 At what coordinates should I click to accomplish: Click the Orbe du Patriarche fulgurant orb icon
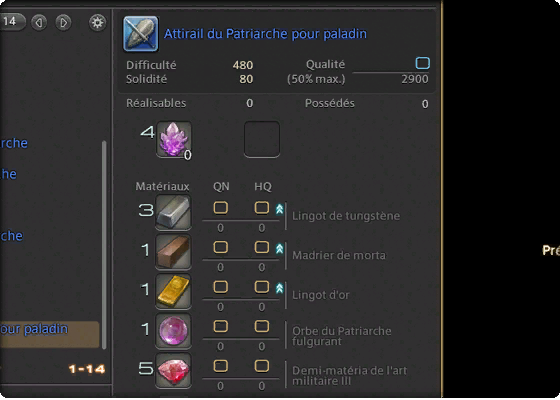tap(173, 331)
